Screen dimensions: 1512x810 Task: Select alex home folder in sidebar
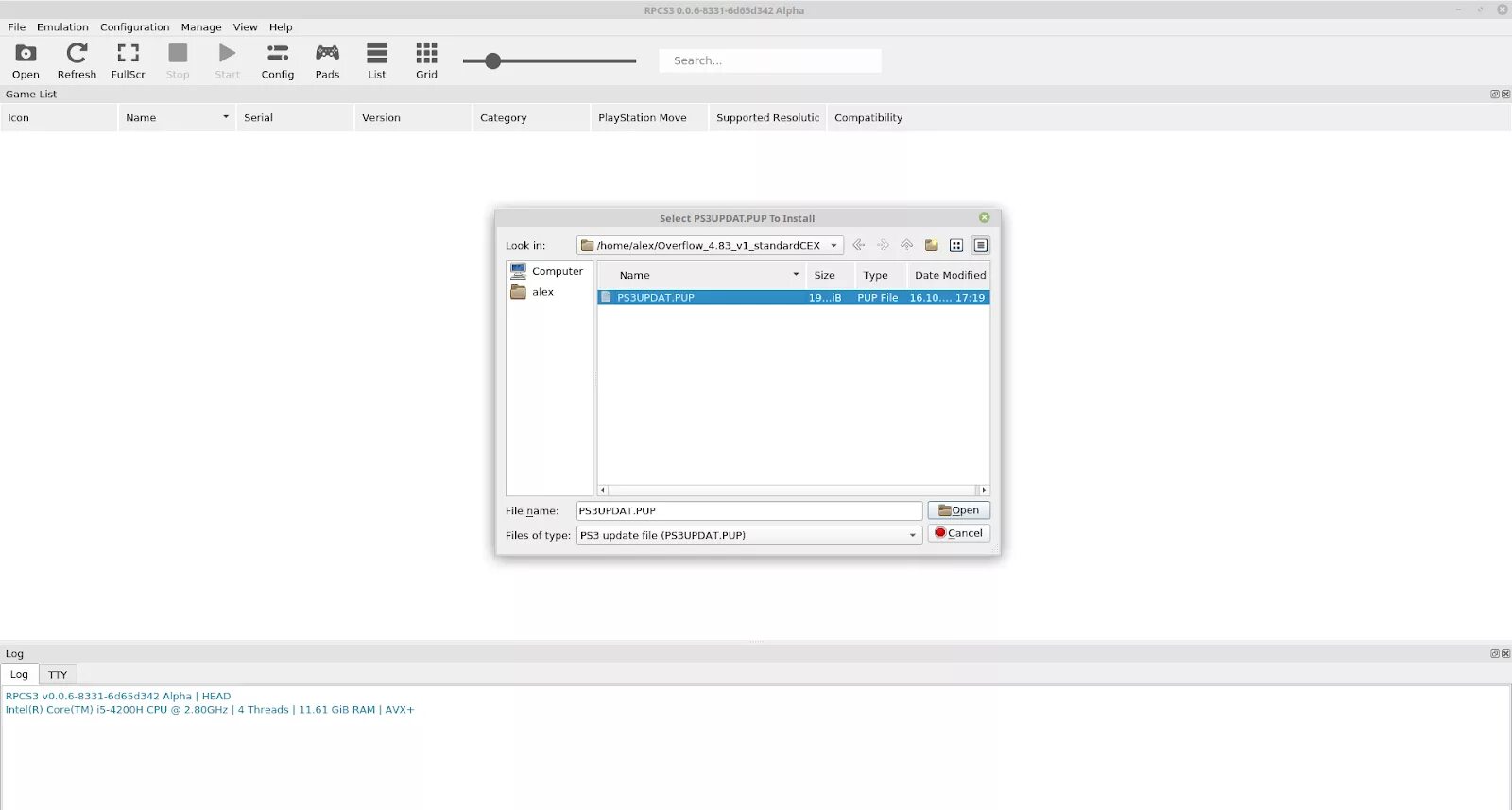(x=532, y=292)
